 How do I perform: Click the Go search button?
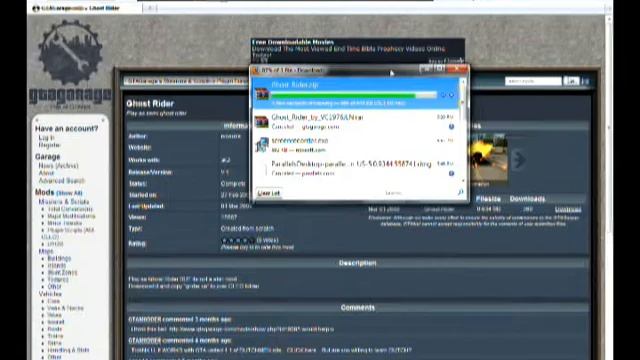[571, 81]
